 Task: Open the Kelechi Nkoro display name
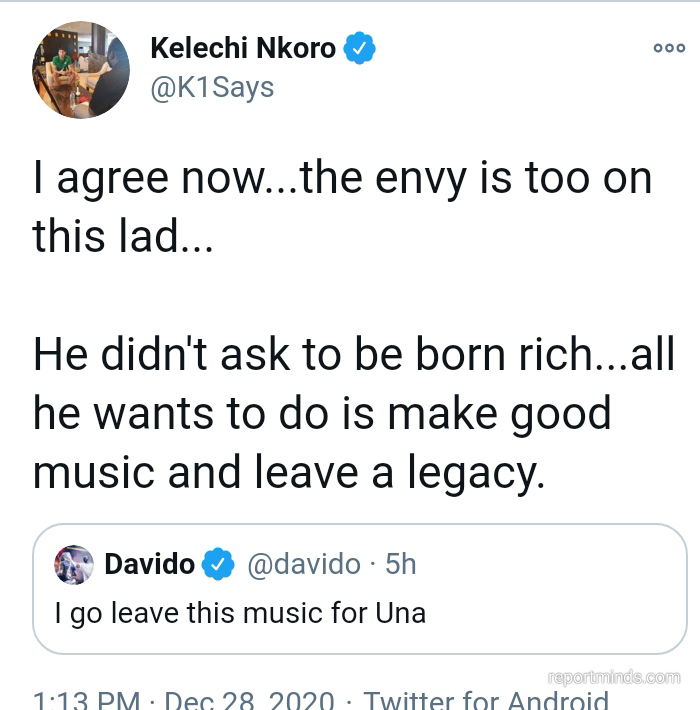click(242, 47)
